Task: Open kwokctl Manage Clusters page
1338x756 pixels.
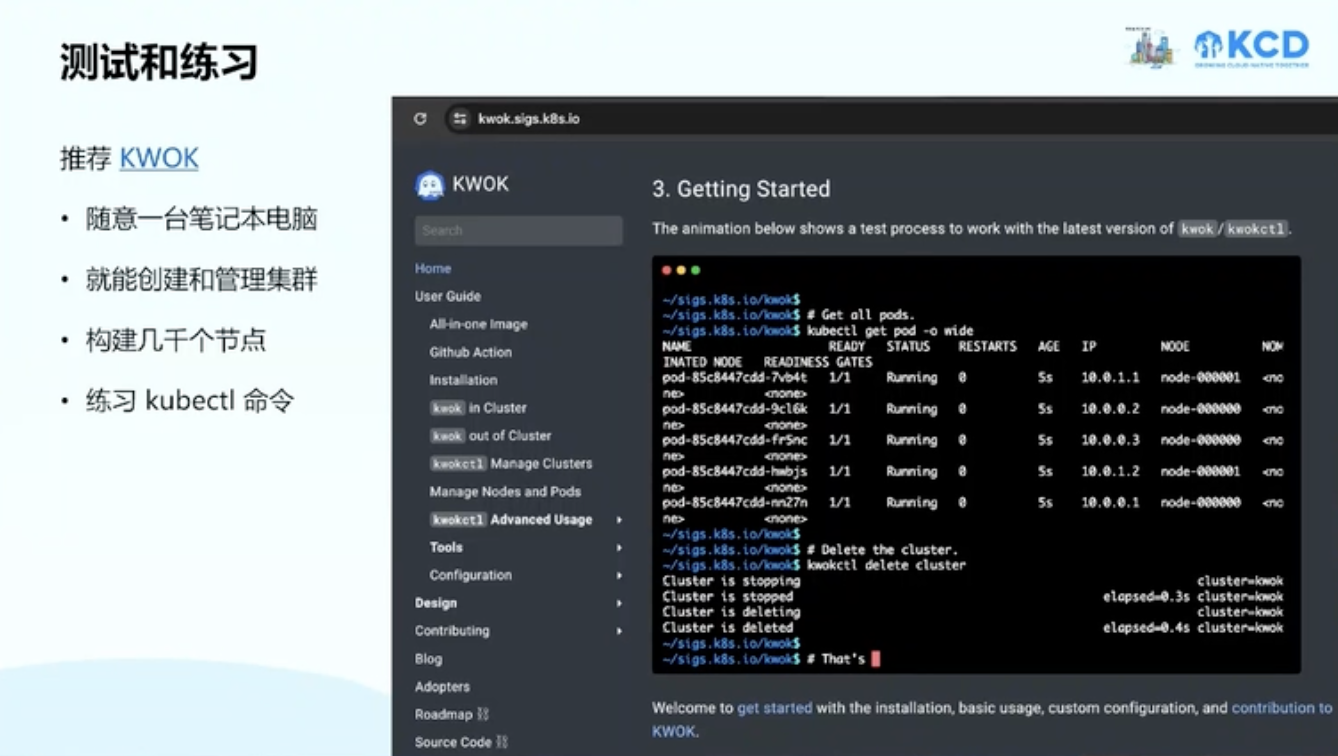Action: click(x=511, y=464)
